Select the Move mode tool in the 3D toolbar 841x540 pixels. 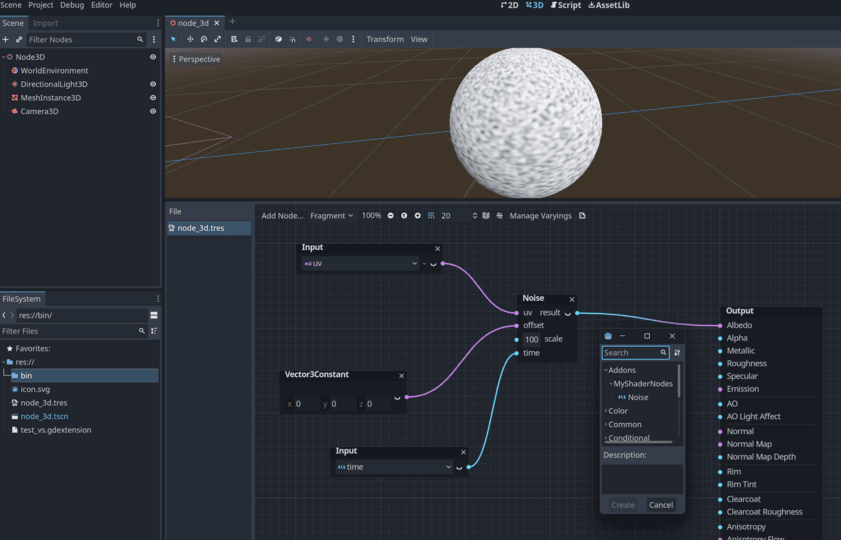190,39
